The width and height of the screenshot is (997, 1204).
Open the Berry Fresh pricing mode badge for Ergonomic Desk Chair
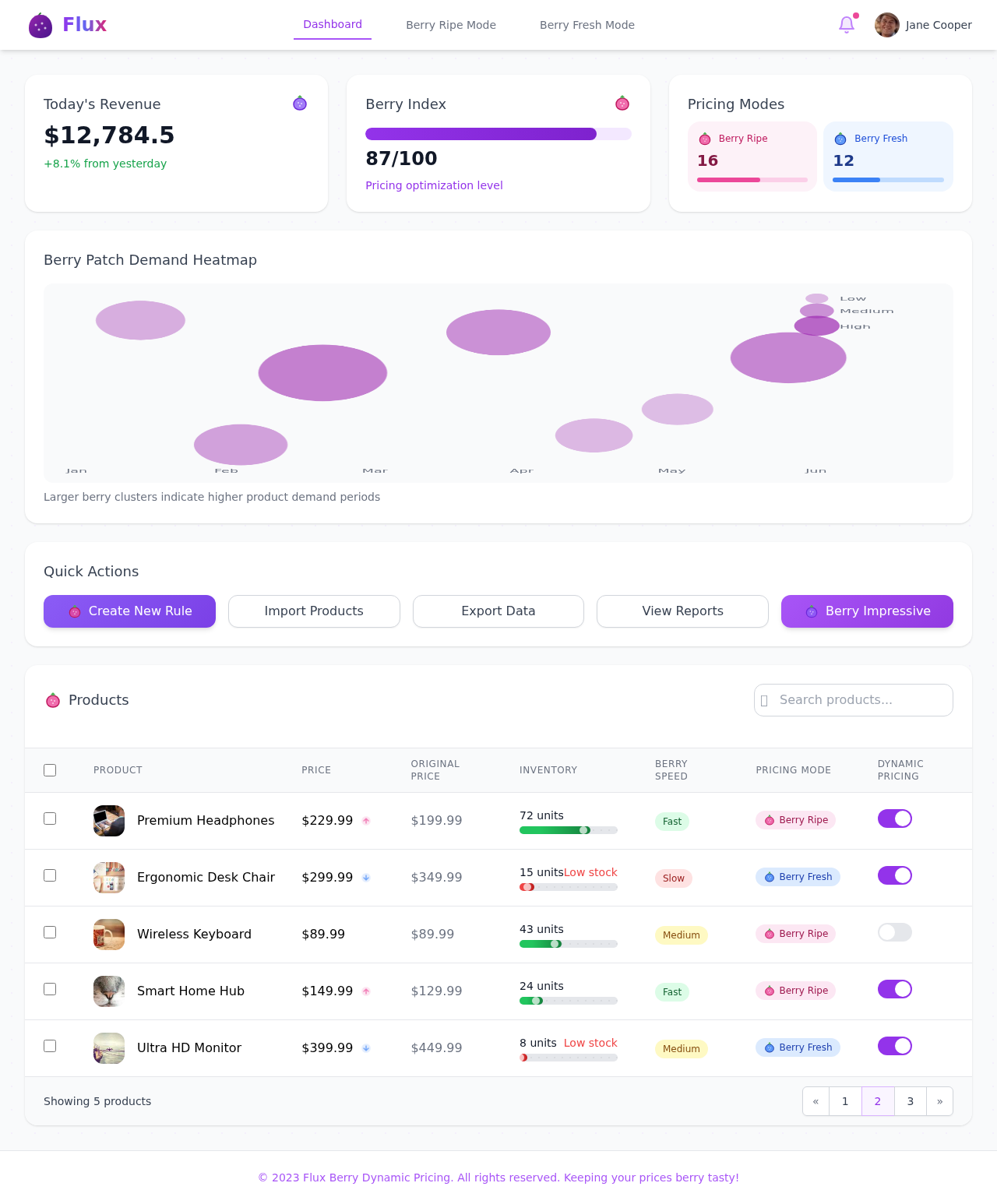pyautogui.click(x=798, y=877)
